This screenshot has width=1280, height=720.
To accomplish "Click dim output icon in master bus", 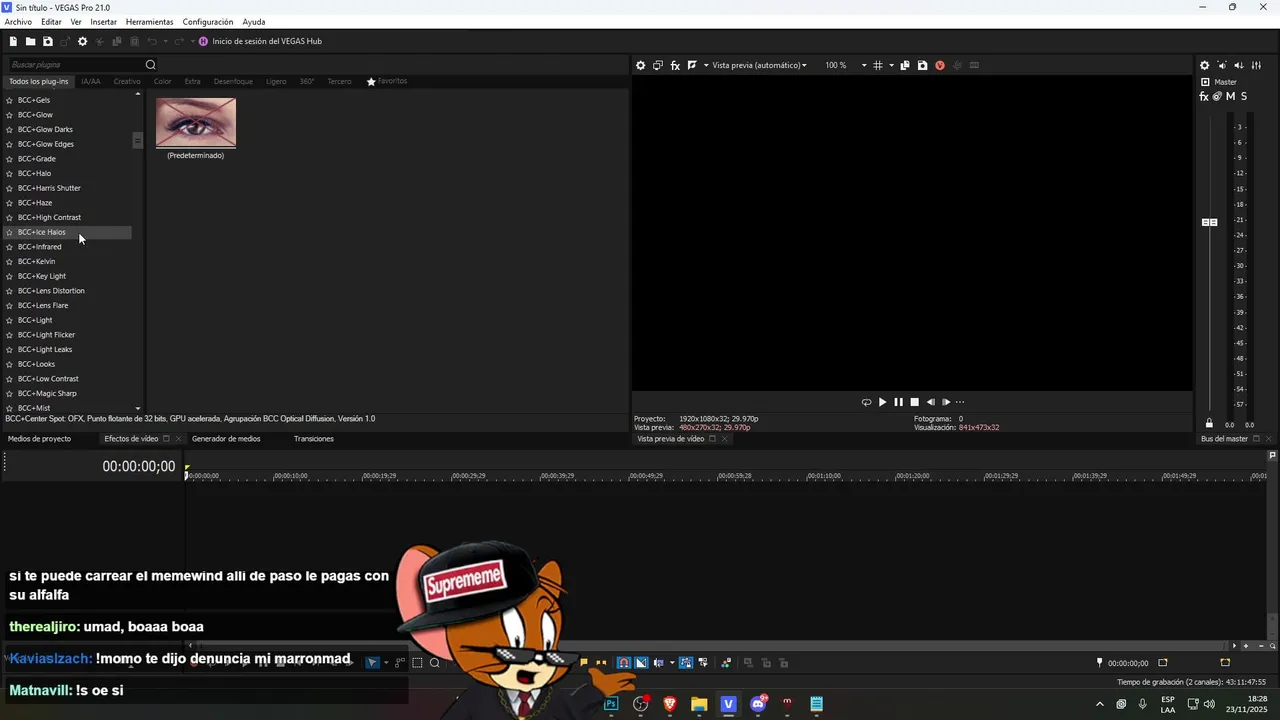I will (1239, 65).
